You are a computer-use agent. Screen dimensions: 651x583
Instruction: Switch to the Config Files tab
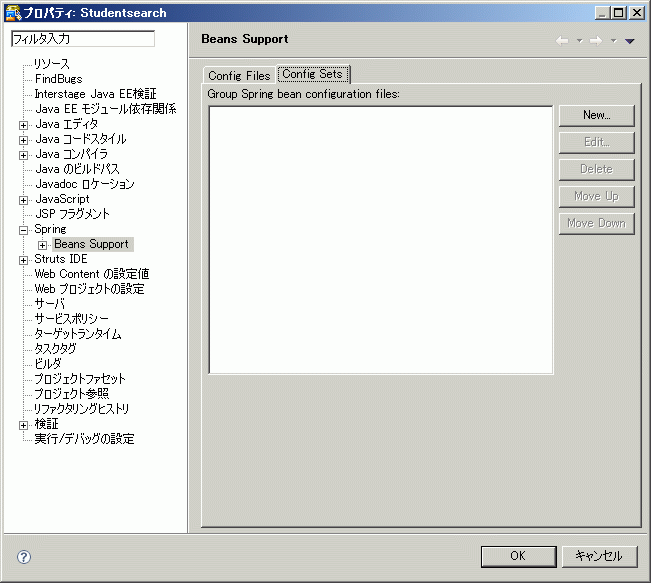(239, 76)
